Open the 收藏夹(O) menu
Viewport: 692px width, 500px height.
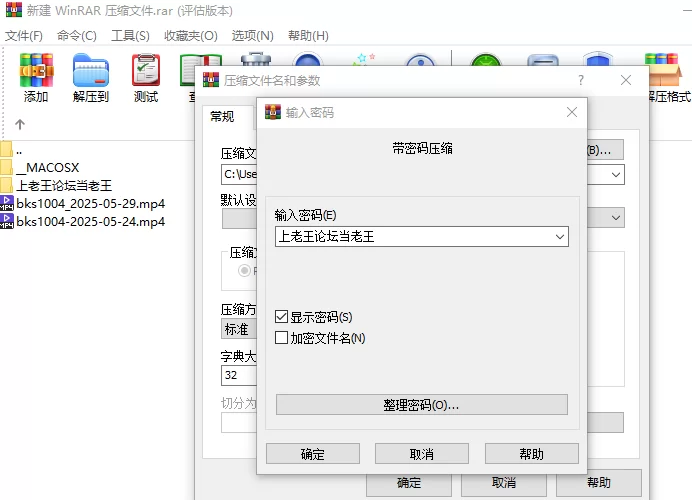(191, 36)
